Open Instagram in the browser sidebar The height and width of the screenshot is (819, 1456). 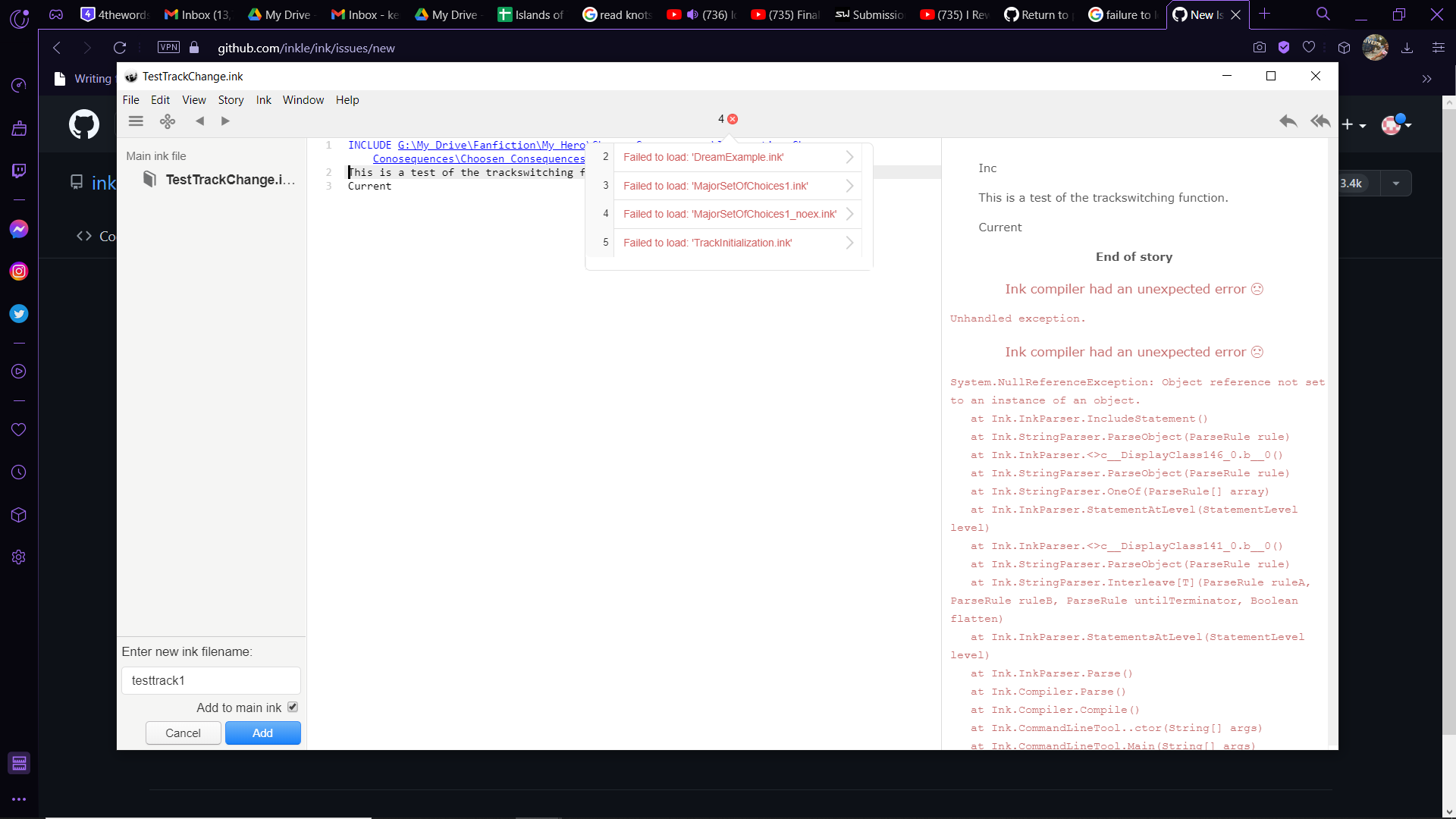tap(19, 271)
